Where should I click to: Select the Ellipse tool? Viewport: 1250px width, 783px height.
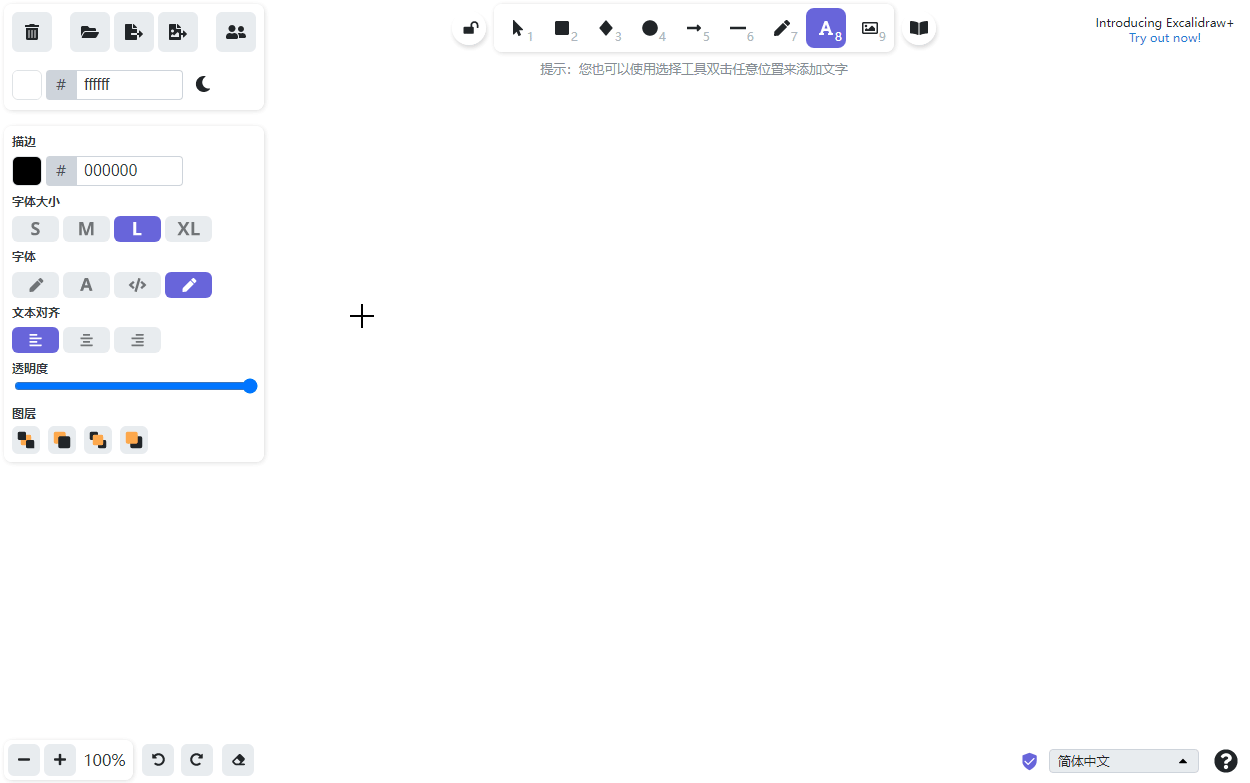[x=650, y=29]
